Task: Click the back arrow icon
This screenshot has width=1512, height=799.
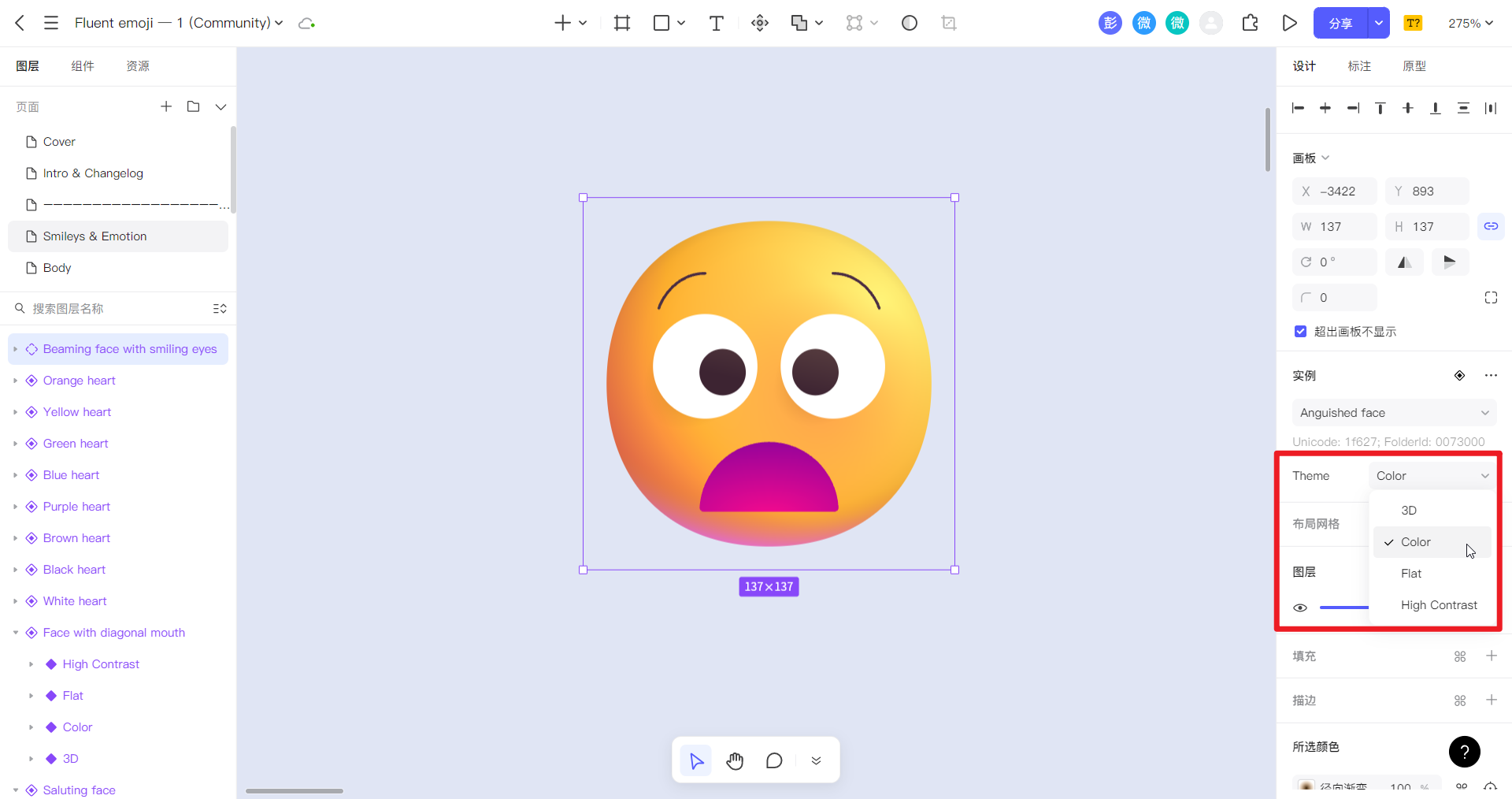Action: pyautogui.click(x=20, y=23)
